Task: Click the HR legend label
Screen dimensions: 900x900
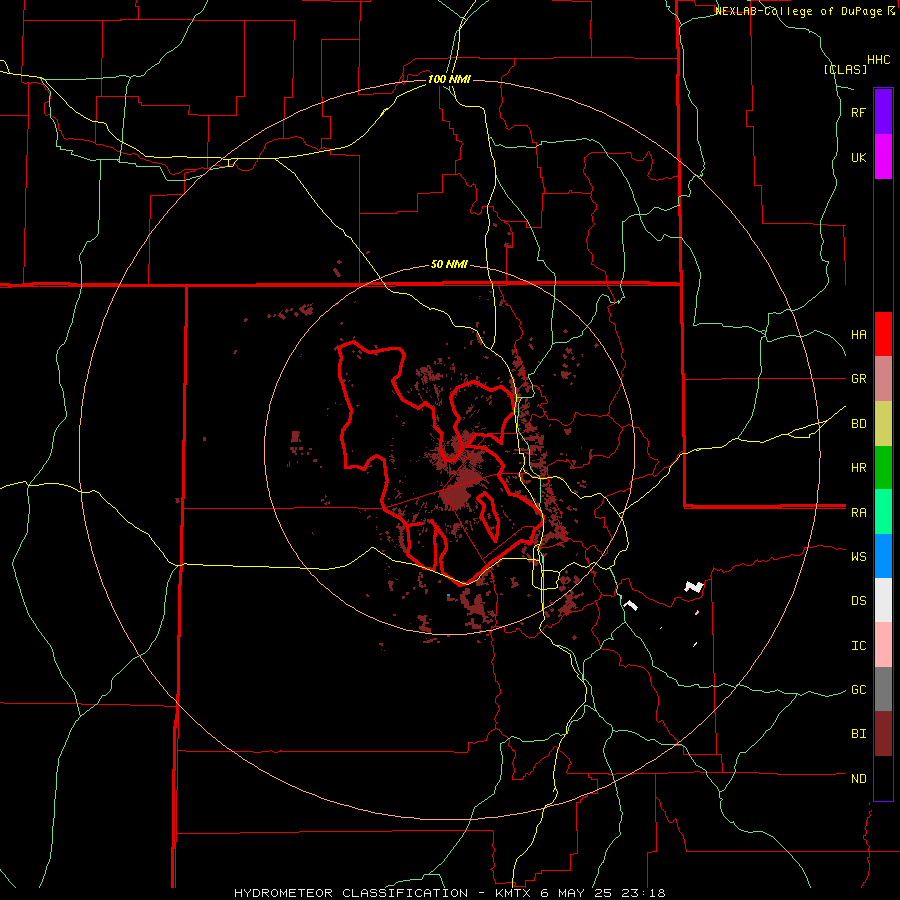Action: click(x=858, y=468)
